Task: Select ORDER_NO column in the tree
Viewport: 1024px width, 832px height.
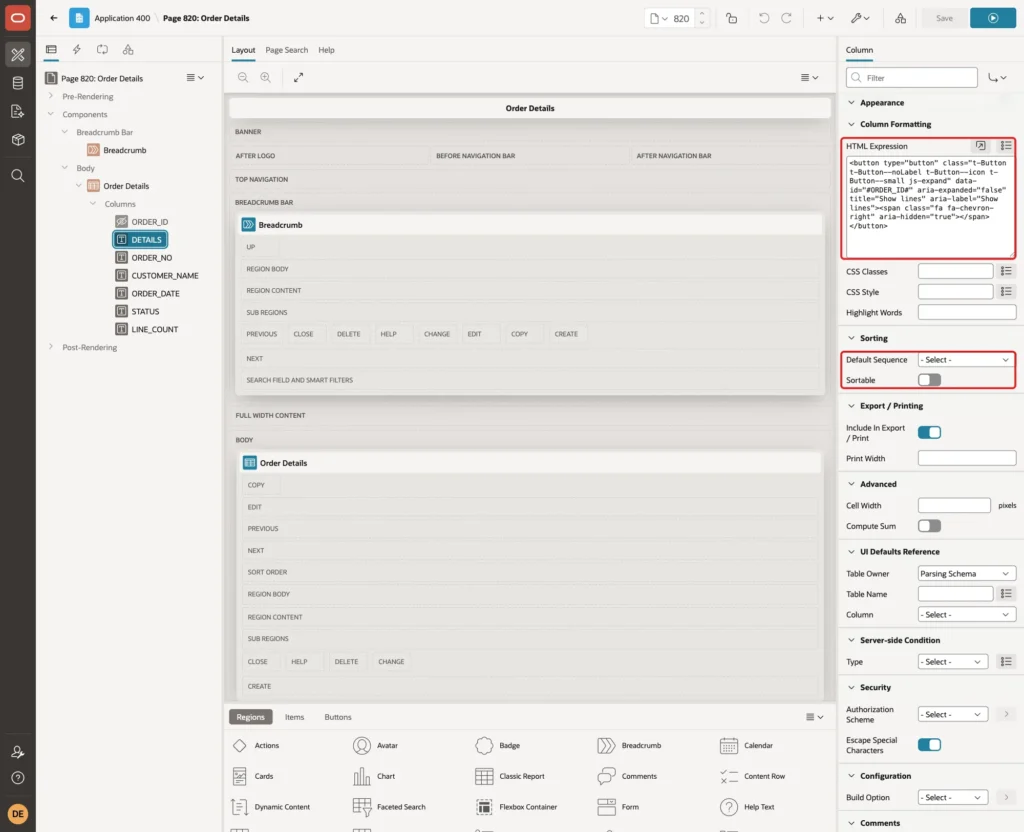Action: point(152,258)
